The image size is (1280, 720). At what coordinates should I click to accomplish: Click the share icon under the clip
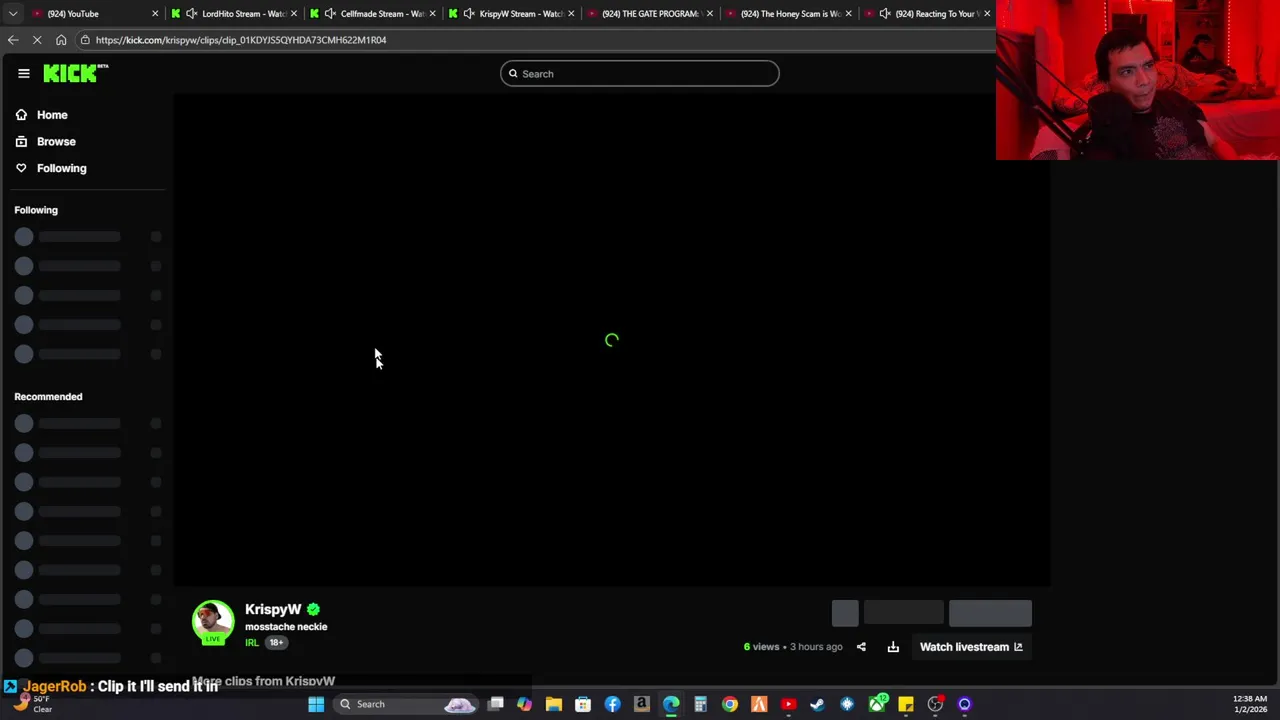coord(861,647)
